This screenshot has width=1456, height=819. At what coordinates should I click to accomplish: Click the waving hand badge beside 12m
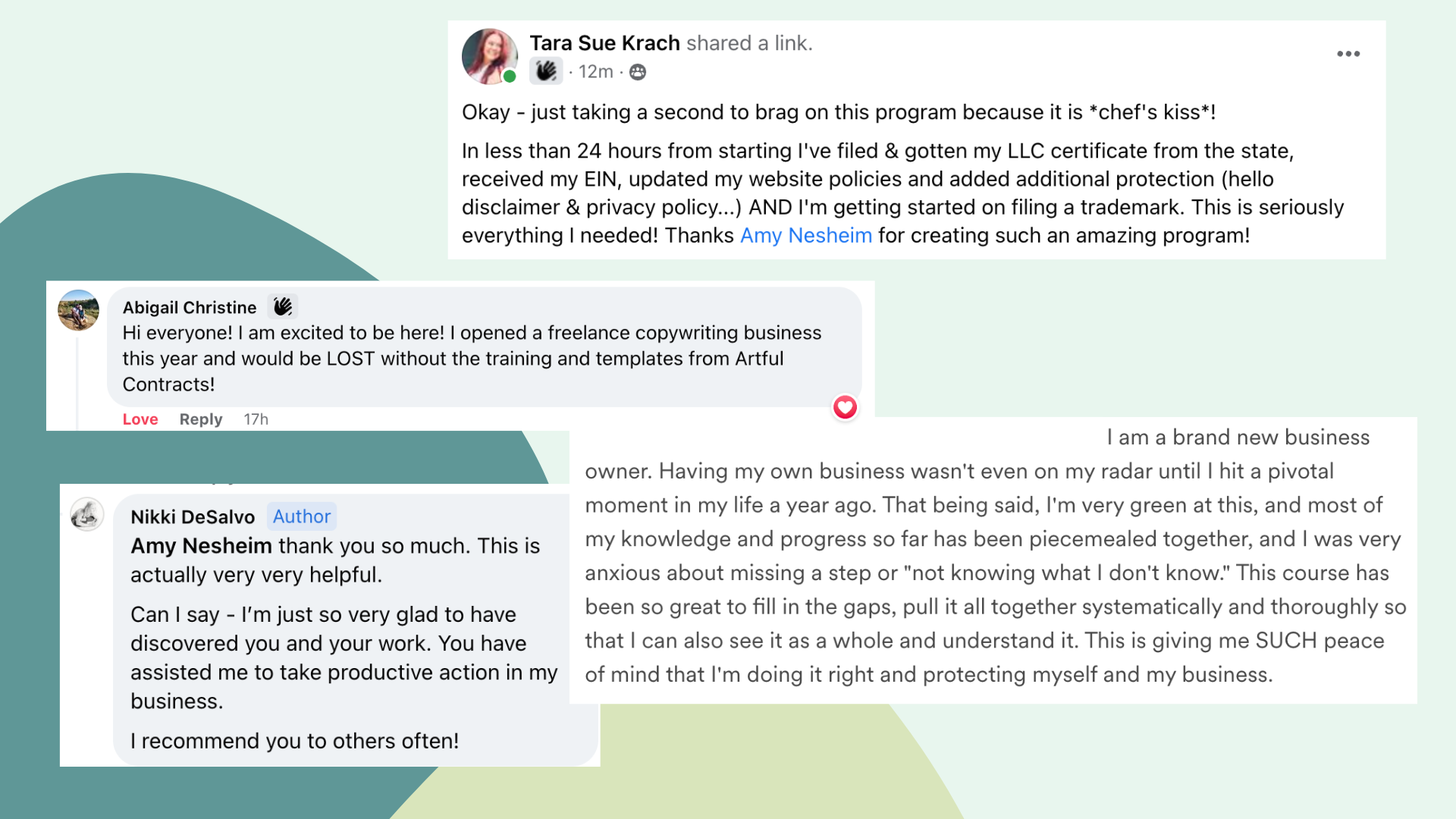[x=546, y=71]
